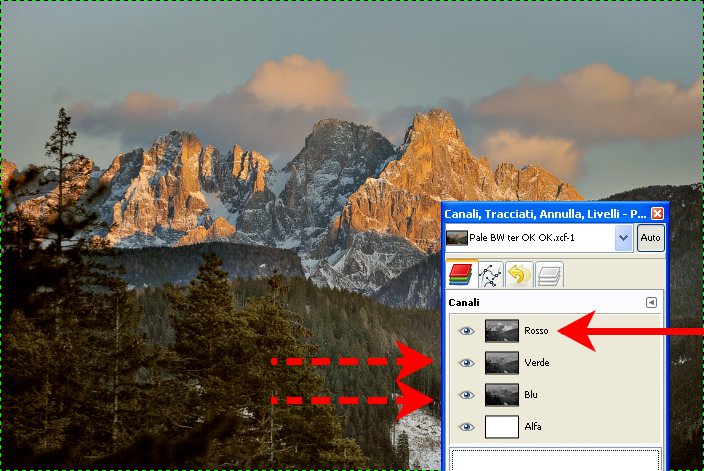704x471 pixels.
Task: Click the Auto button
Action: pyautogui.click(x=650, y=238)
